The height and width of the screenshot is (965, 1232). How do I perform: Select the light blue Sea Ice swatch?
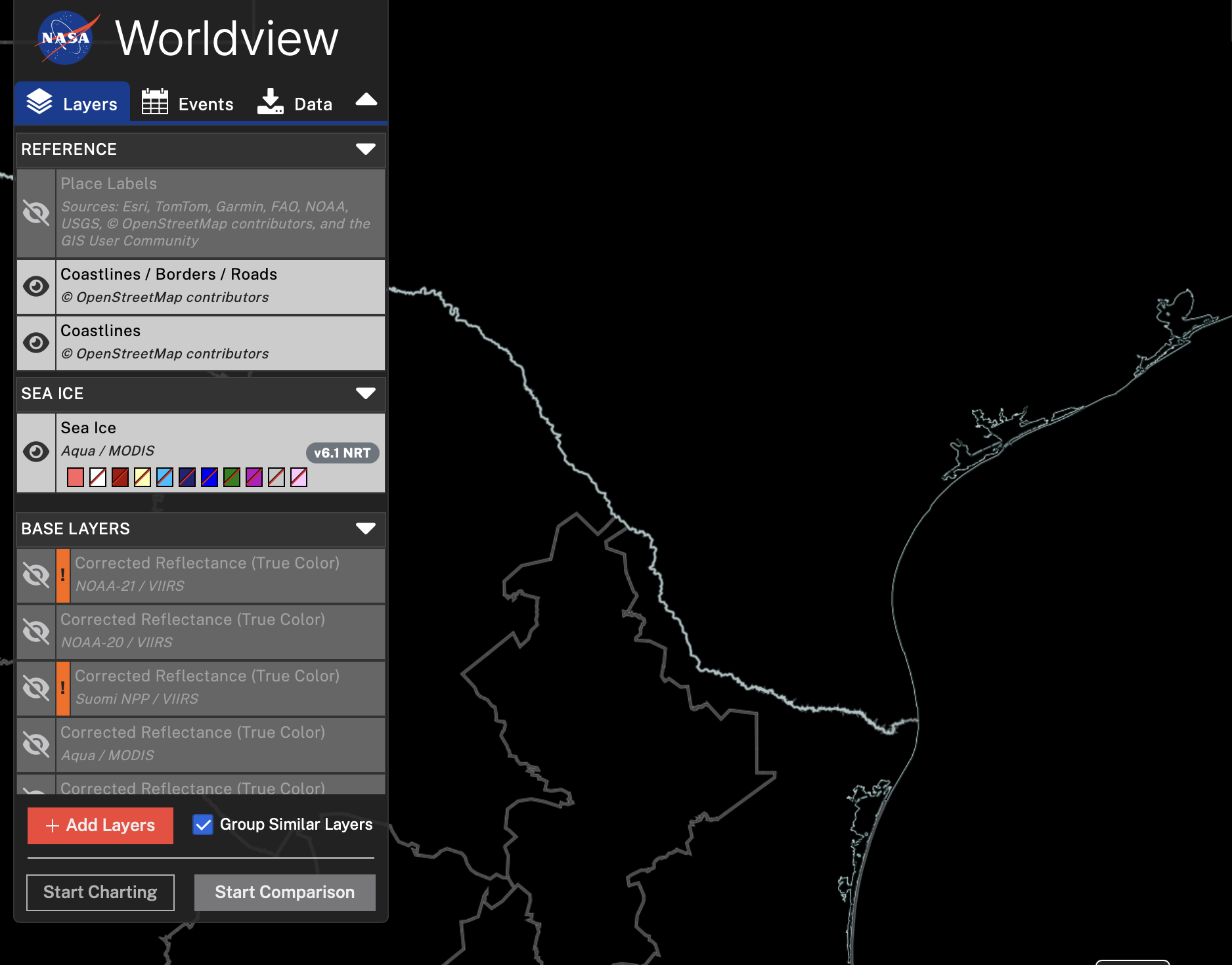[165, 477]
